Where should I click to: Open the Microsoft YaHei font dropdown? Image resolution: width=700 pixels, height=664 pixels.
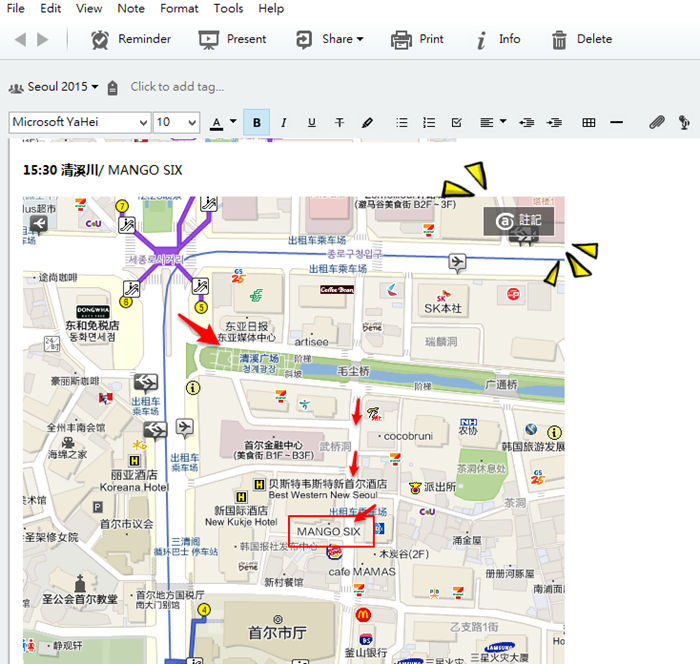pos(79,122)
